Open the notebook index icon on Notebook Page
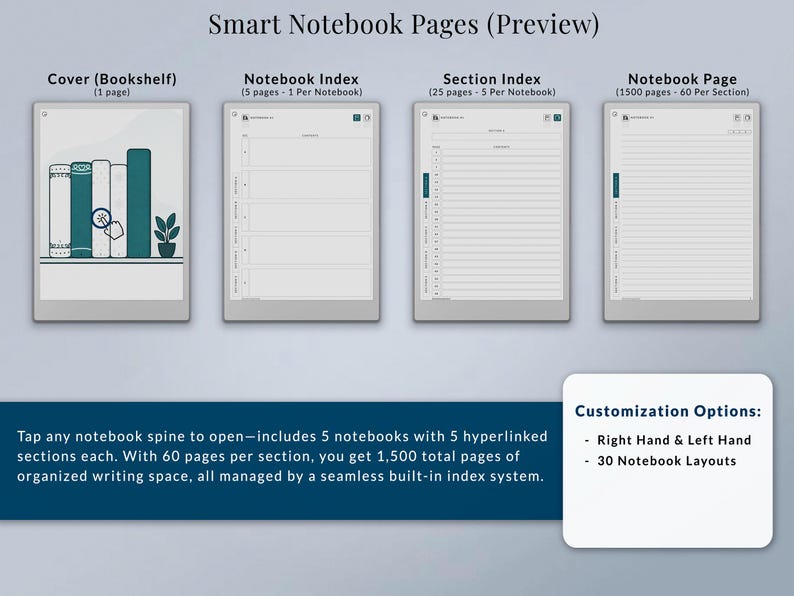The height and width of the screenshot is (596, 794). 737,117
